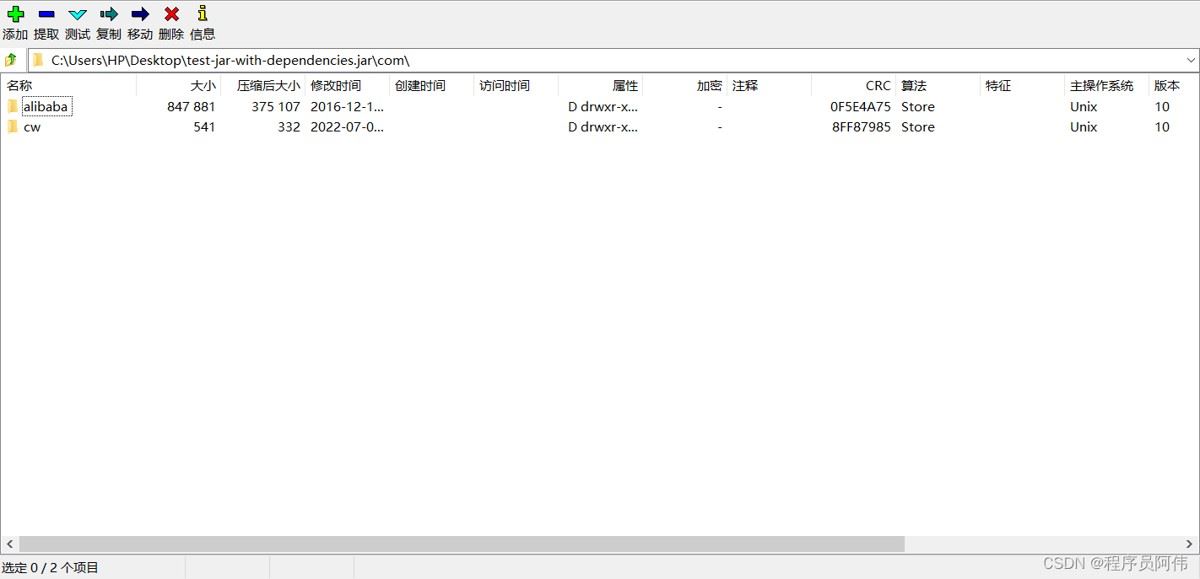Sort by the 修改时间 column header
The width and height of the screenshot is (1200, 579).
336,86
